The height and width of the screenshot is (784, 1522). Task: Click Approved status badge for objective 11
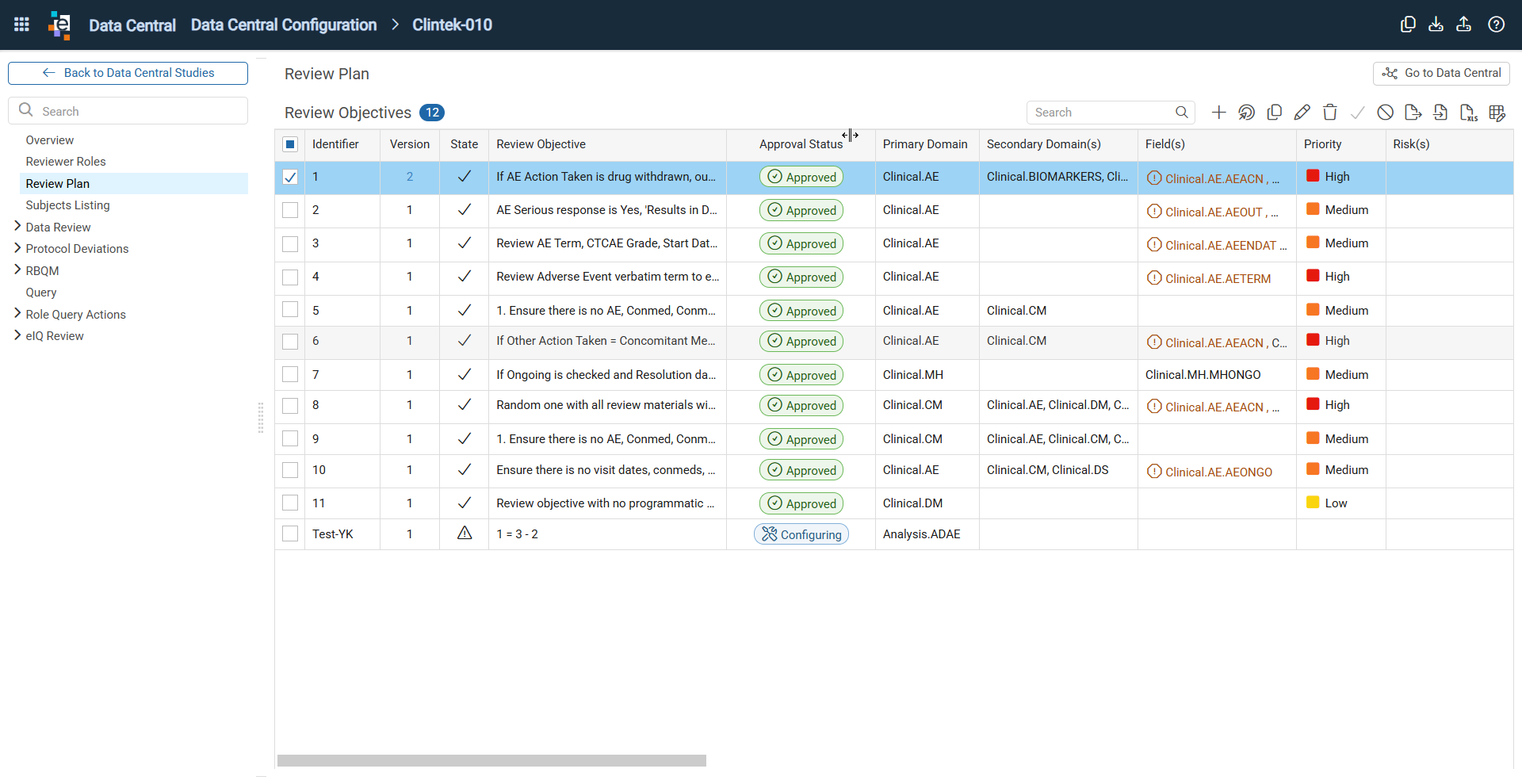tap(801, 503)
